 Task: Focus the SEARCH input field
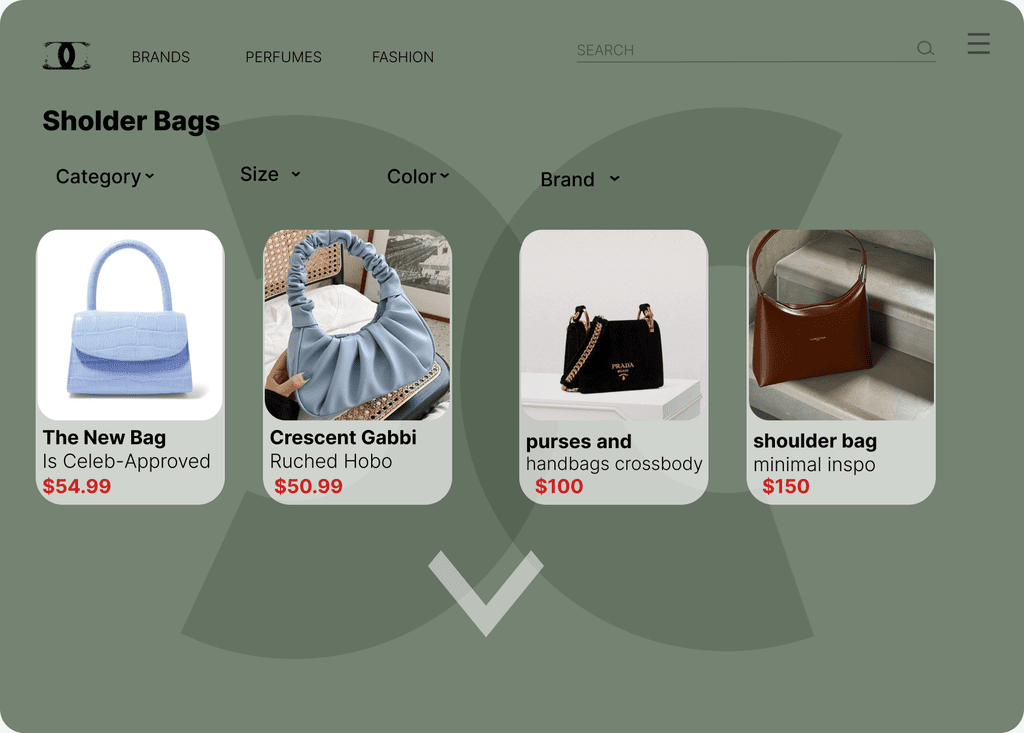[744, 50]
